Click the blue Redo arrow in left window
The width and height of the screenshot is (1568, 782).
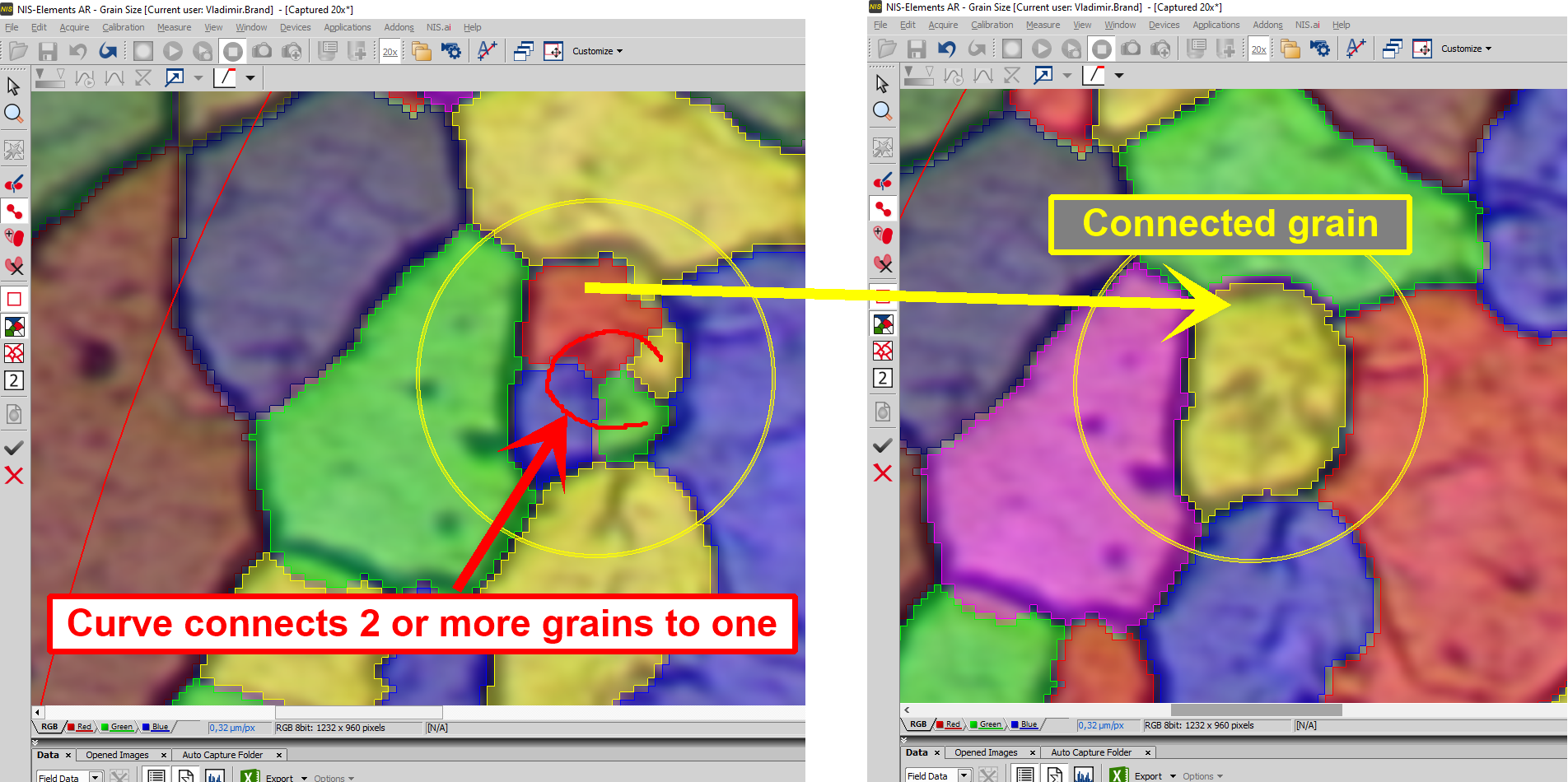[x=108, y=51]
